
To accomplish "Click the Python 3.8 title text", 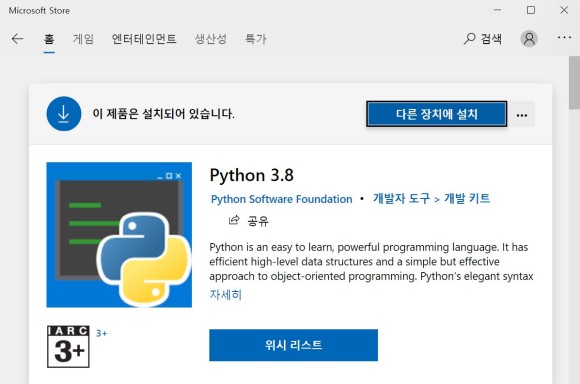I will tap(252, 175).
